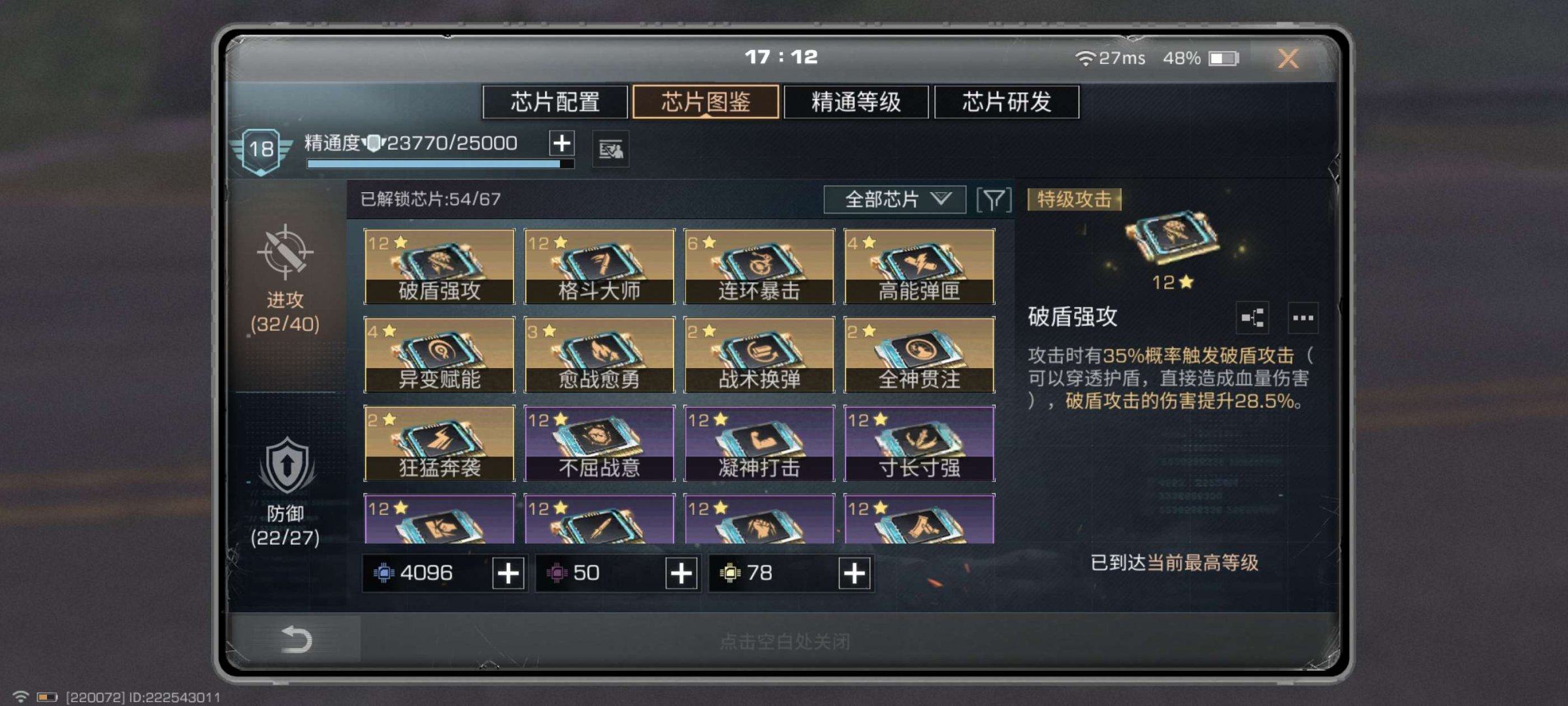The height and width of the screenshot is (706, 1568).
Task: Select the 进攻 attack category icon
Action: pyautogui.click(x=285, y=252)
